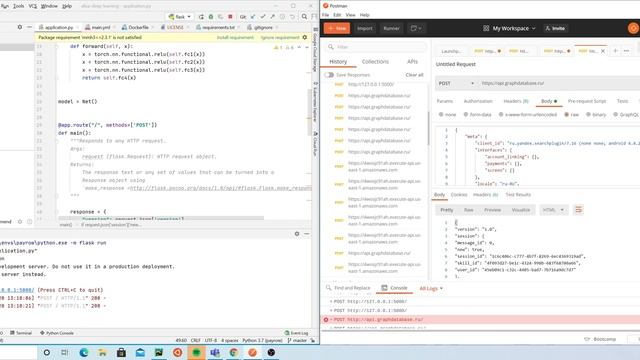This screenshot has width=640, height=360.
Task: Open the All Logs filter dropdown
Action: [x=431, y=289]
